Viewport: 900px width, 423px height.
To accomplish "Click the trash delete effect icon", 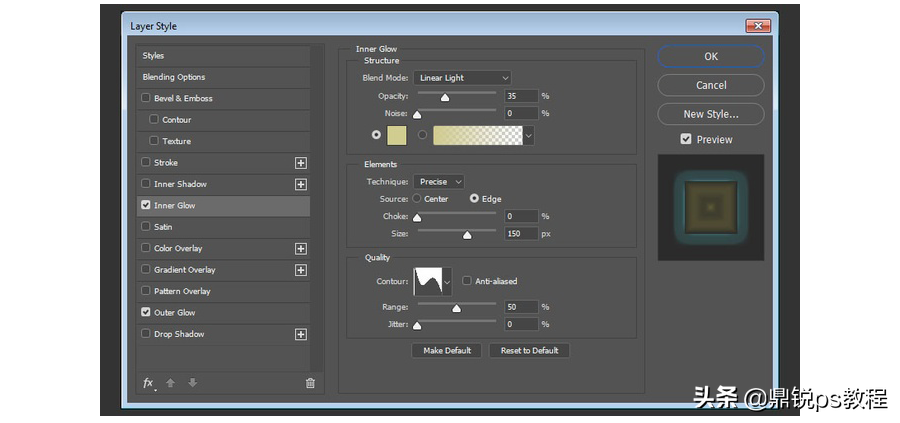I will (x=310, y=383).
